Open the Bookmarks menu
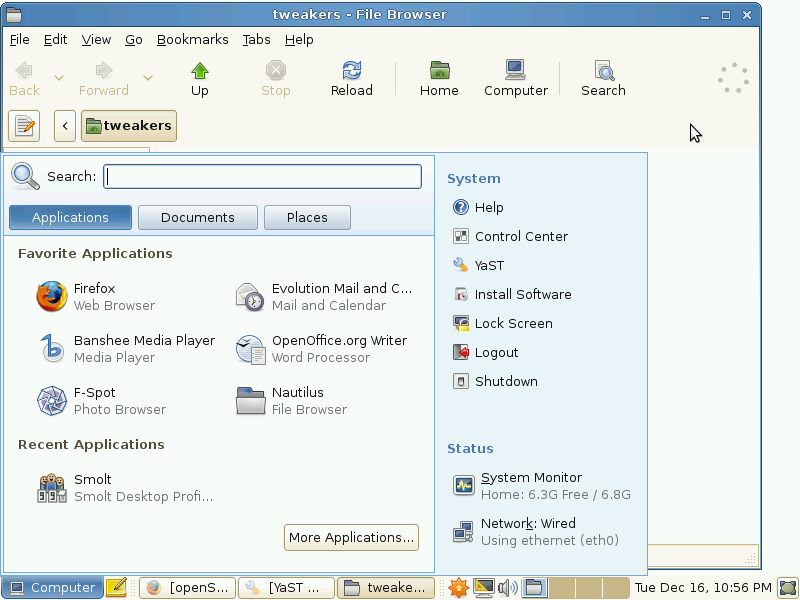Viewport: 800px width, 600px height. pos(192,40)
